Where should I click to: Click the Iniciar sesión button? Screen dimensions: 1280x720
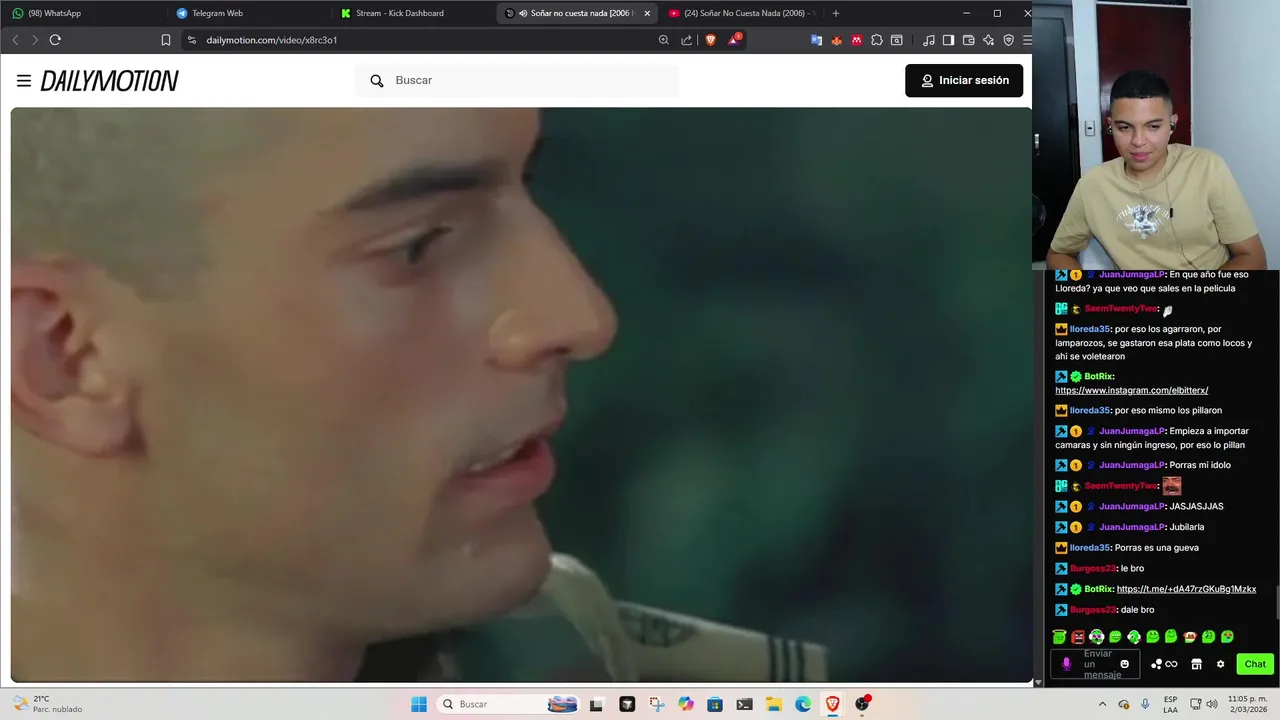pos(964,81)
